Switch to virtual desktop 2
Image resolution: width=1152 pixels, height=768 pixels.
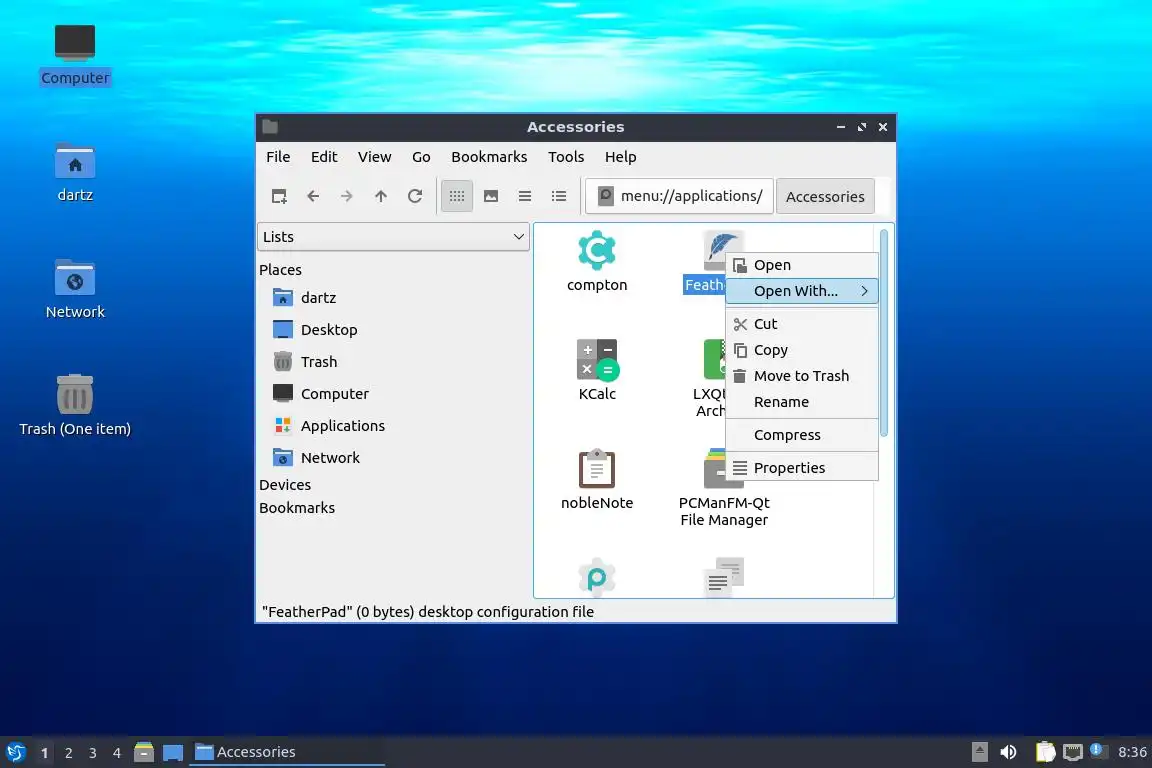pyautogui.click(x=68, y=753)
